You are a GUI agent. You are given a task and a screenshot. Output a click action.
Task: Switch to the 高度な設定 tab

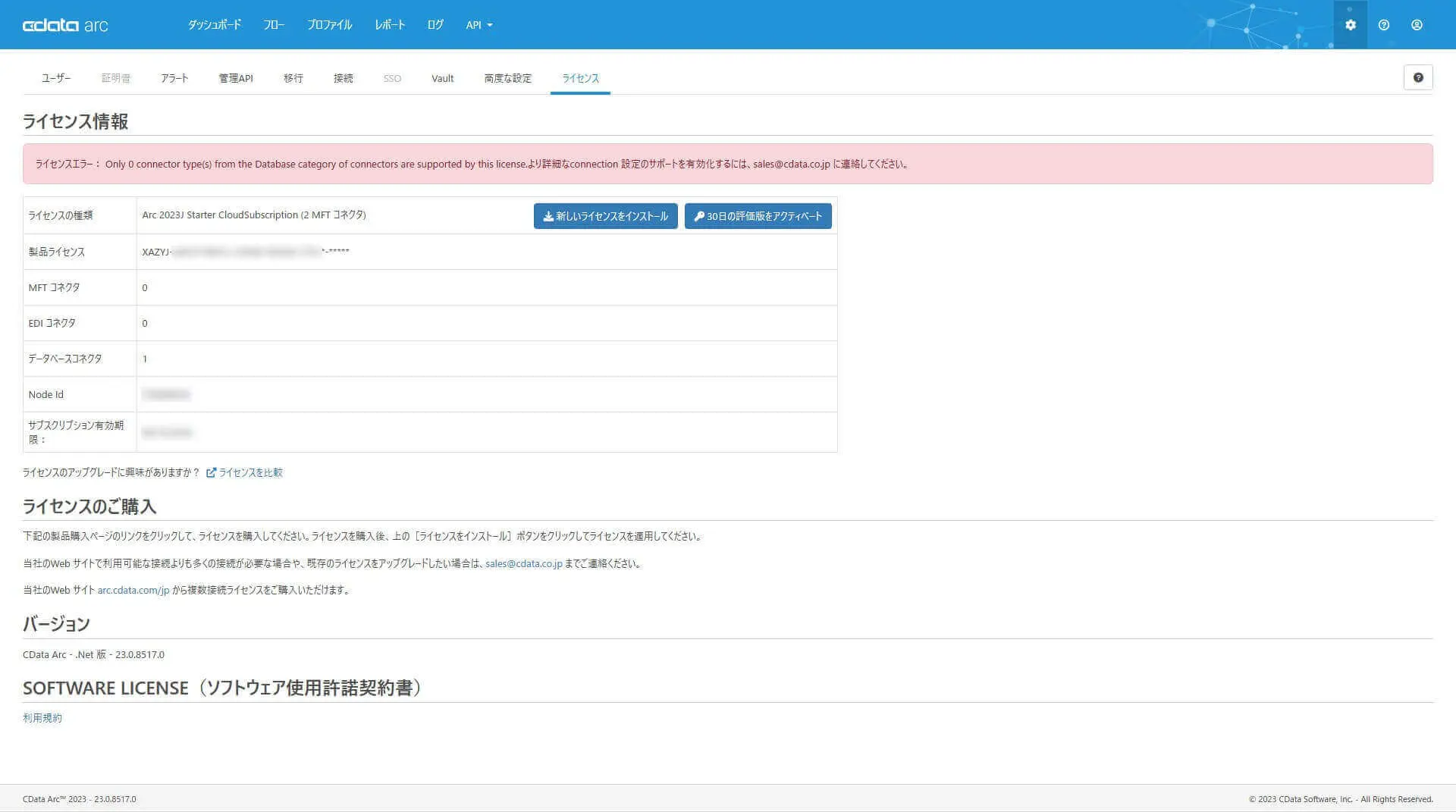coord(508,78)
